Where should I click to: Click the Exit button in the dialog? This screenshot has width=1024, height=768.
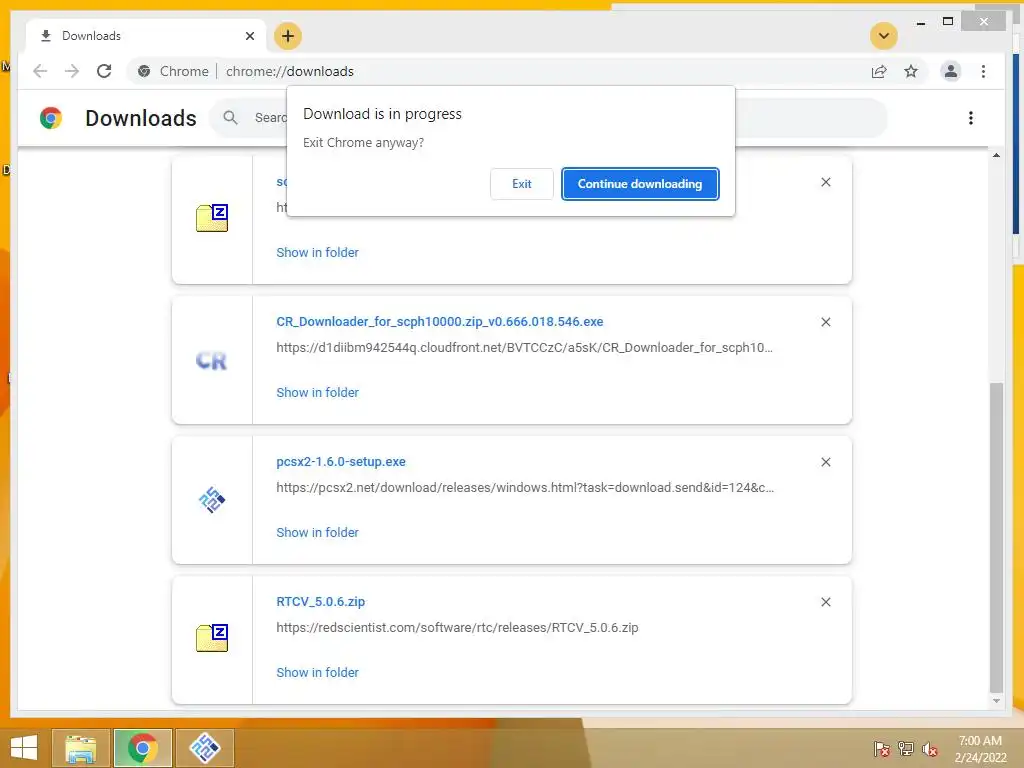point(521,184)
